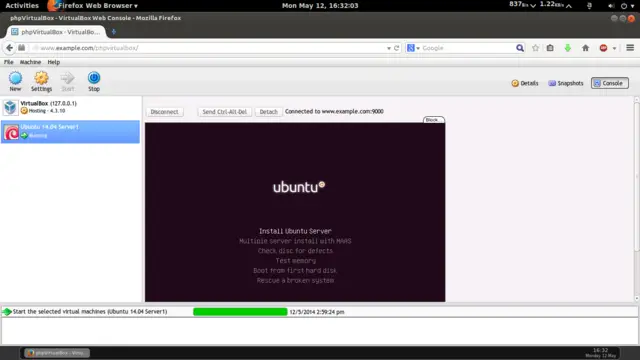Screen dimensions: 640x360
Task: Click the phpVirtualBox taskbar window button
Action: pos(57,353)
